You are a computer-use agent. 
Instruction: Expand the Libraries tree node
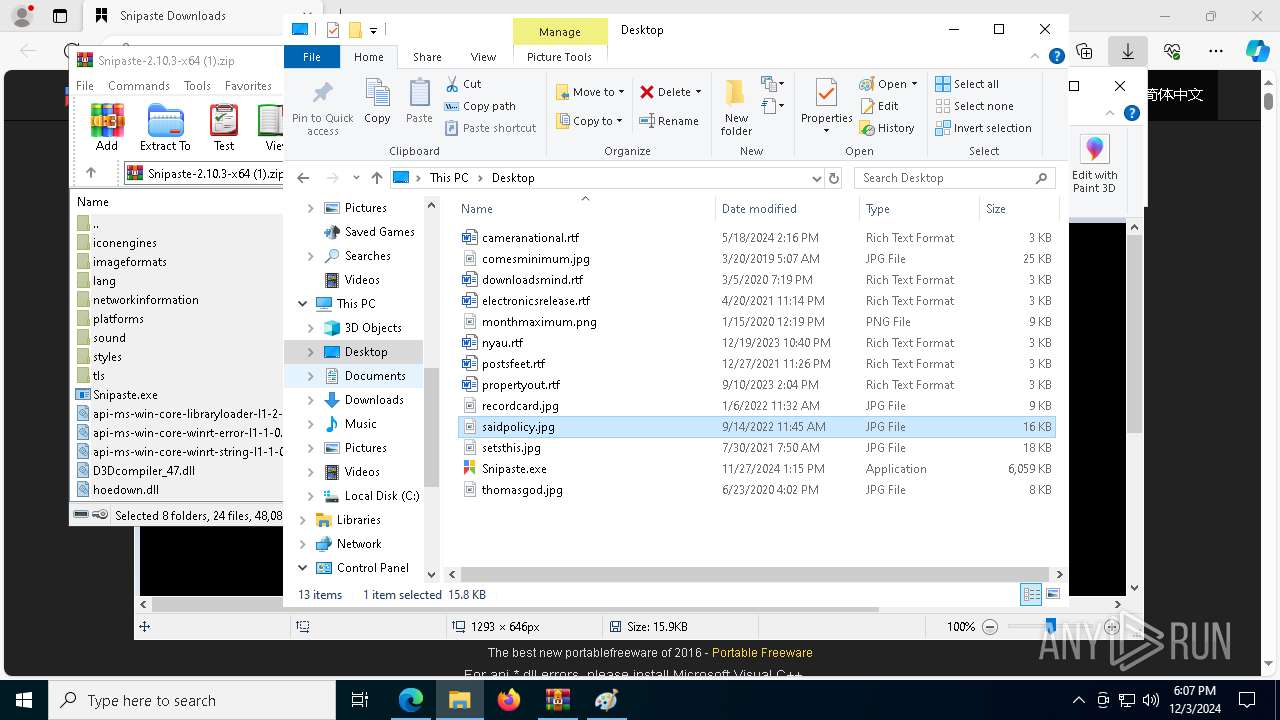pos(303,520)
